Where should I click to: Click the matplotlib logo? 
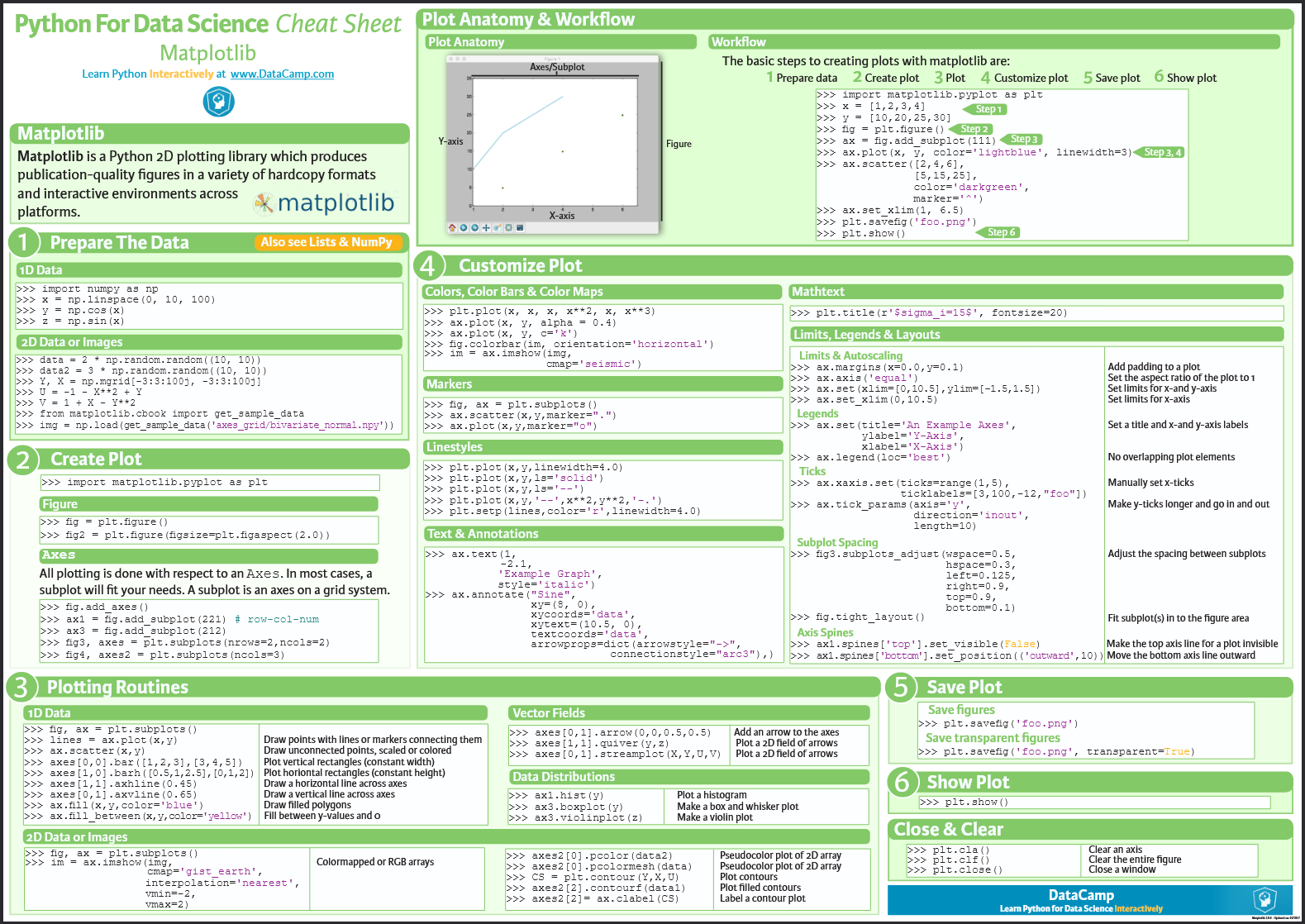coord(325,202)
